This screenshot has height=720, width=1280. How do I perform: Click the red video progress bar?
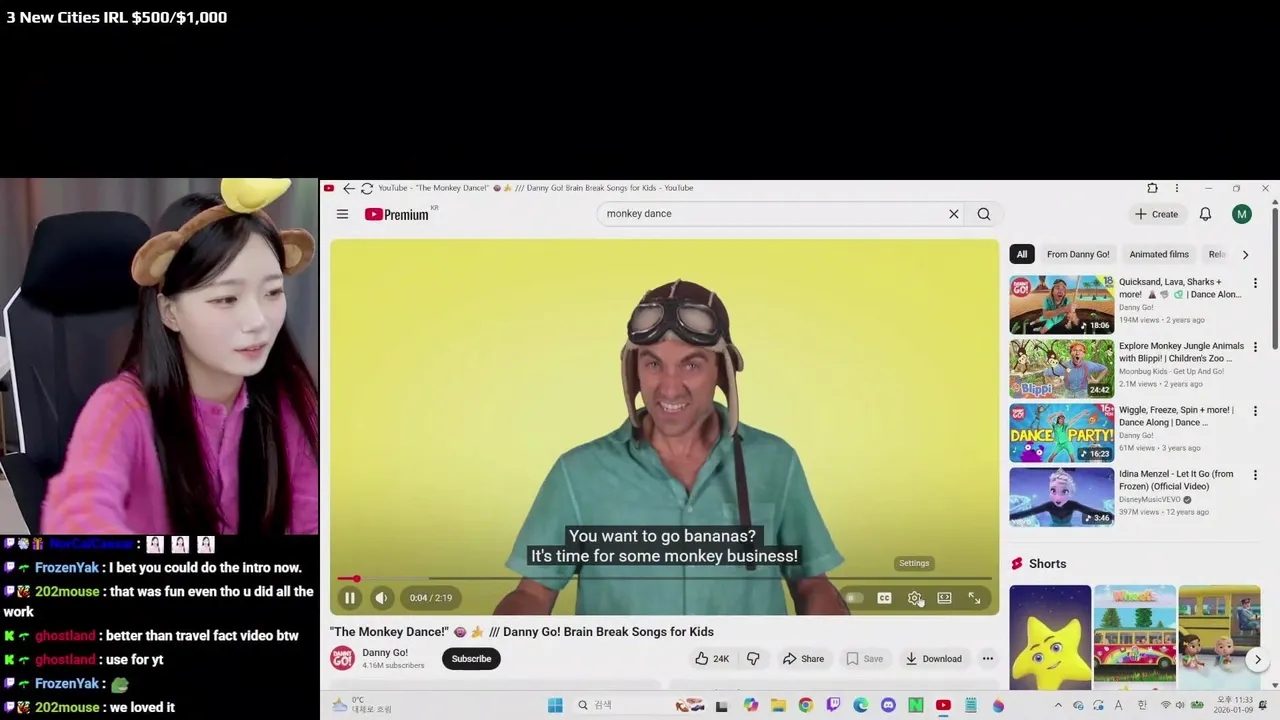click(664, 578)
